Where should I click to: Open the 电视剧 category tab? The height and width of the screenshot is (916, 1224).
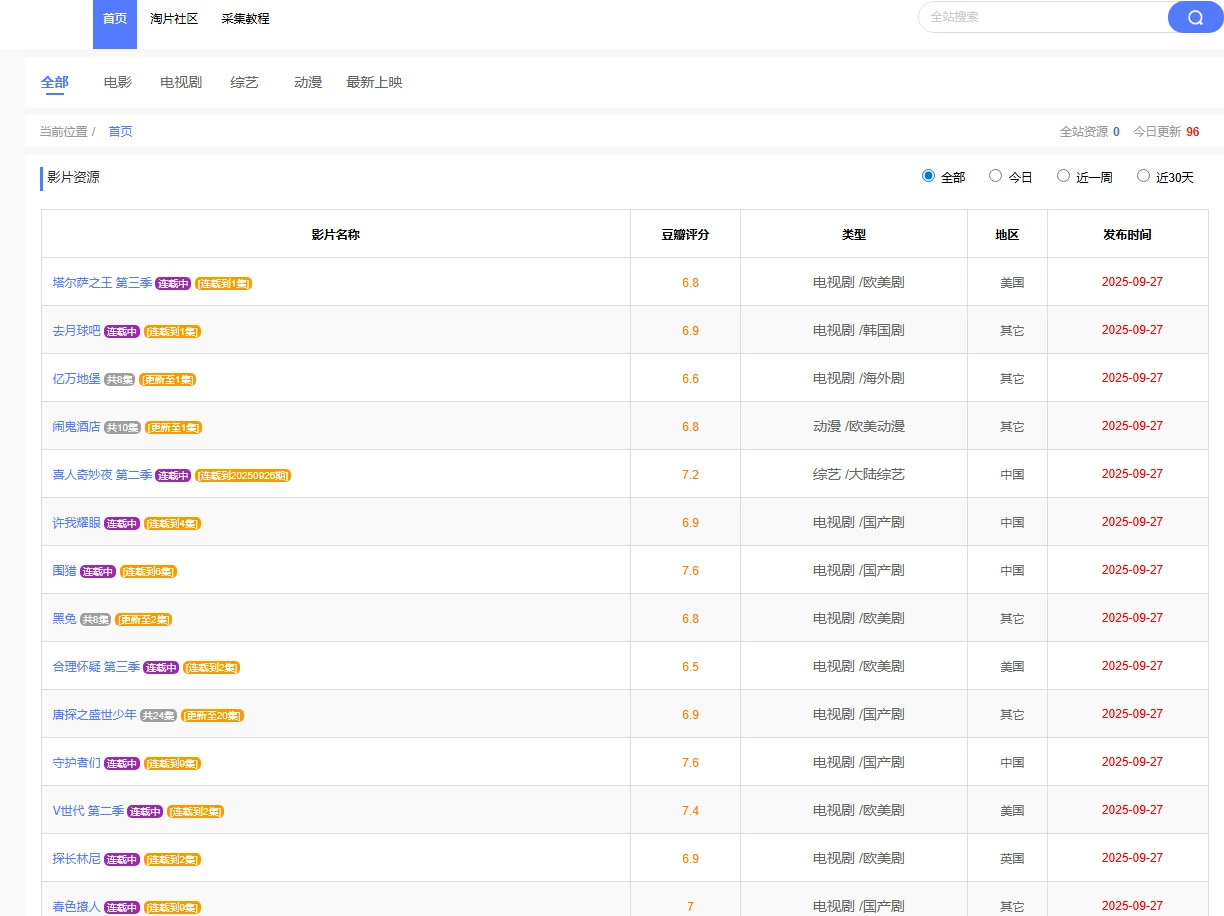(179, 83)
